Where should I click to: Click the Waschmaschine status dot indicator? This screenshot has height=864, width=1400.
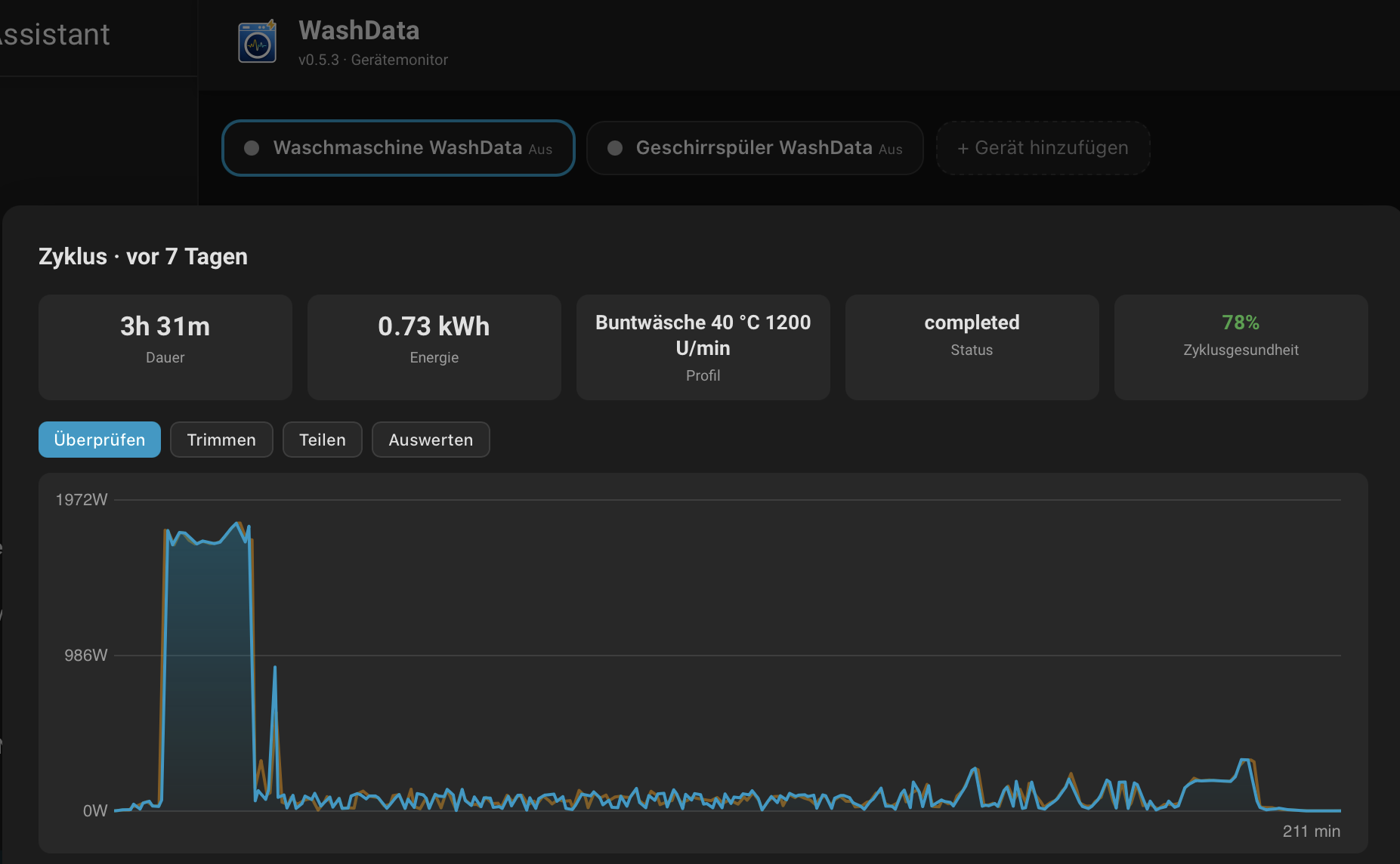(252, 148)
